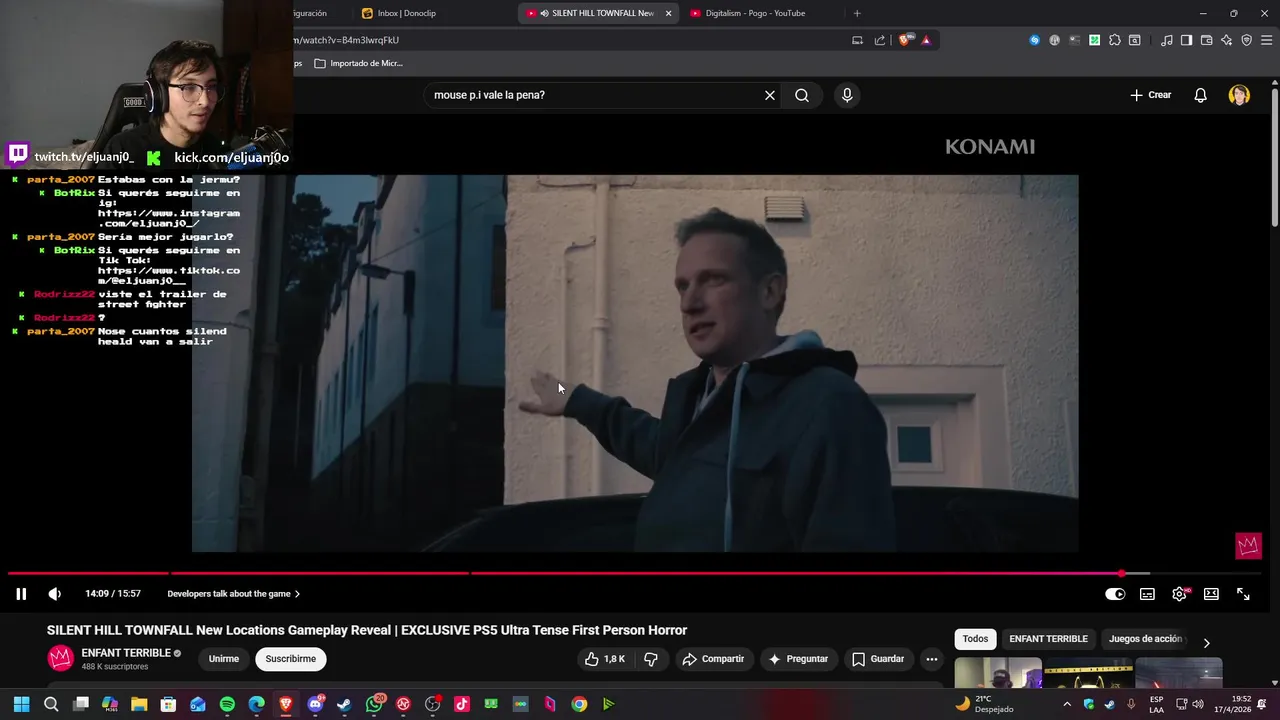Show more filter chips with the right arrow

pyautogui.click(x=1206, y=643)
